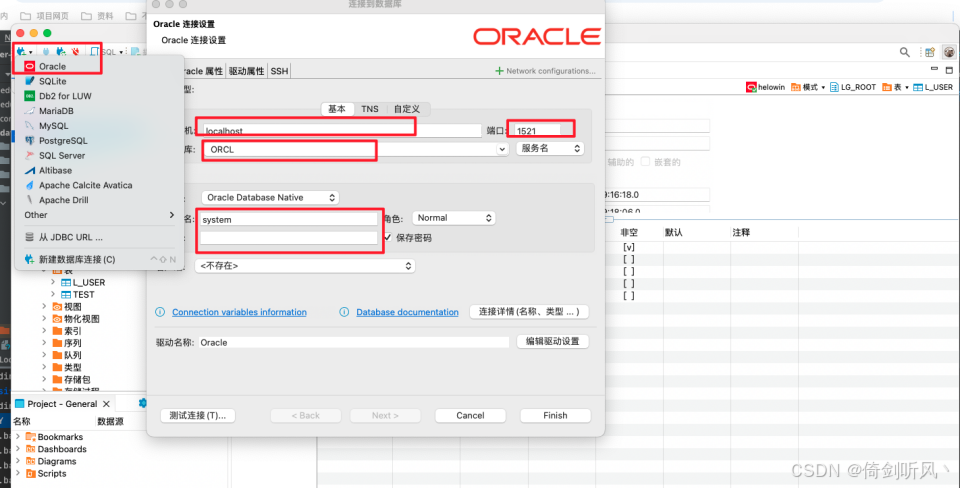Switch to the SSH tab
This screenshot has width=960, height=488.
point(279,71)
